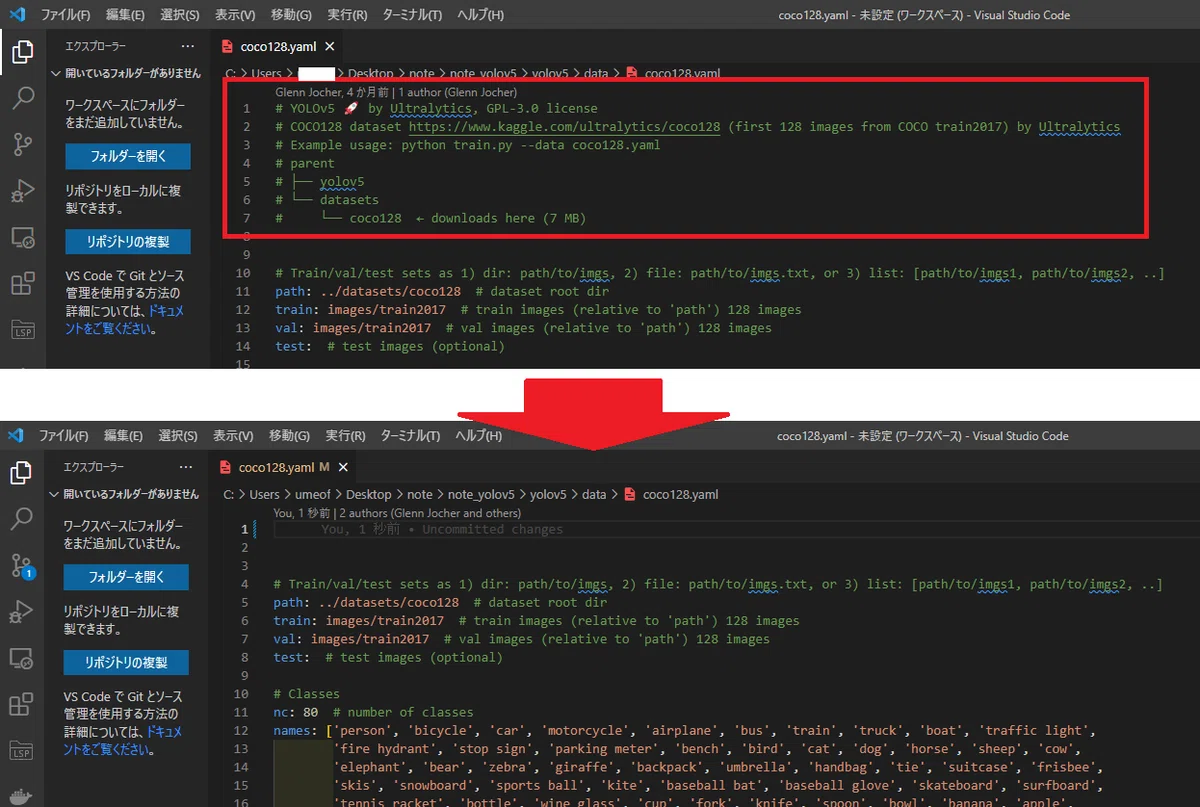1200x807 pixels.
Task: Open Extensions view in the lower VS Code window
Action: pyautogui.click(x=22, y=704)
